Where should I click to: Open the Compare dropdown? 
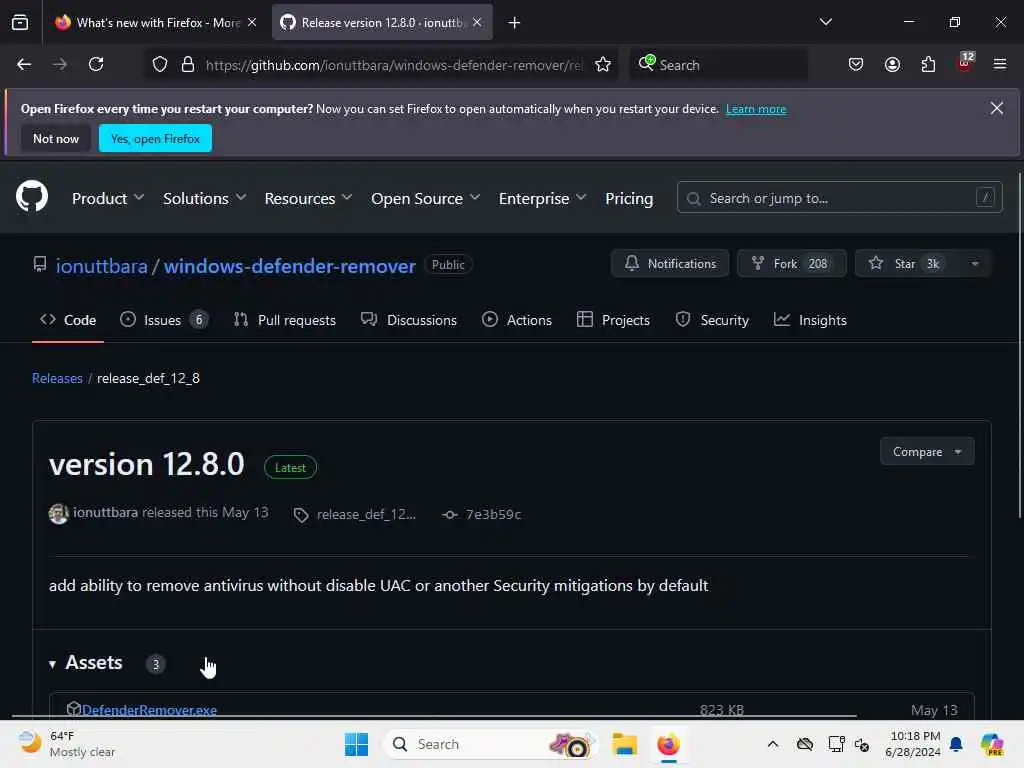(x=927, y=451)
